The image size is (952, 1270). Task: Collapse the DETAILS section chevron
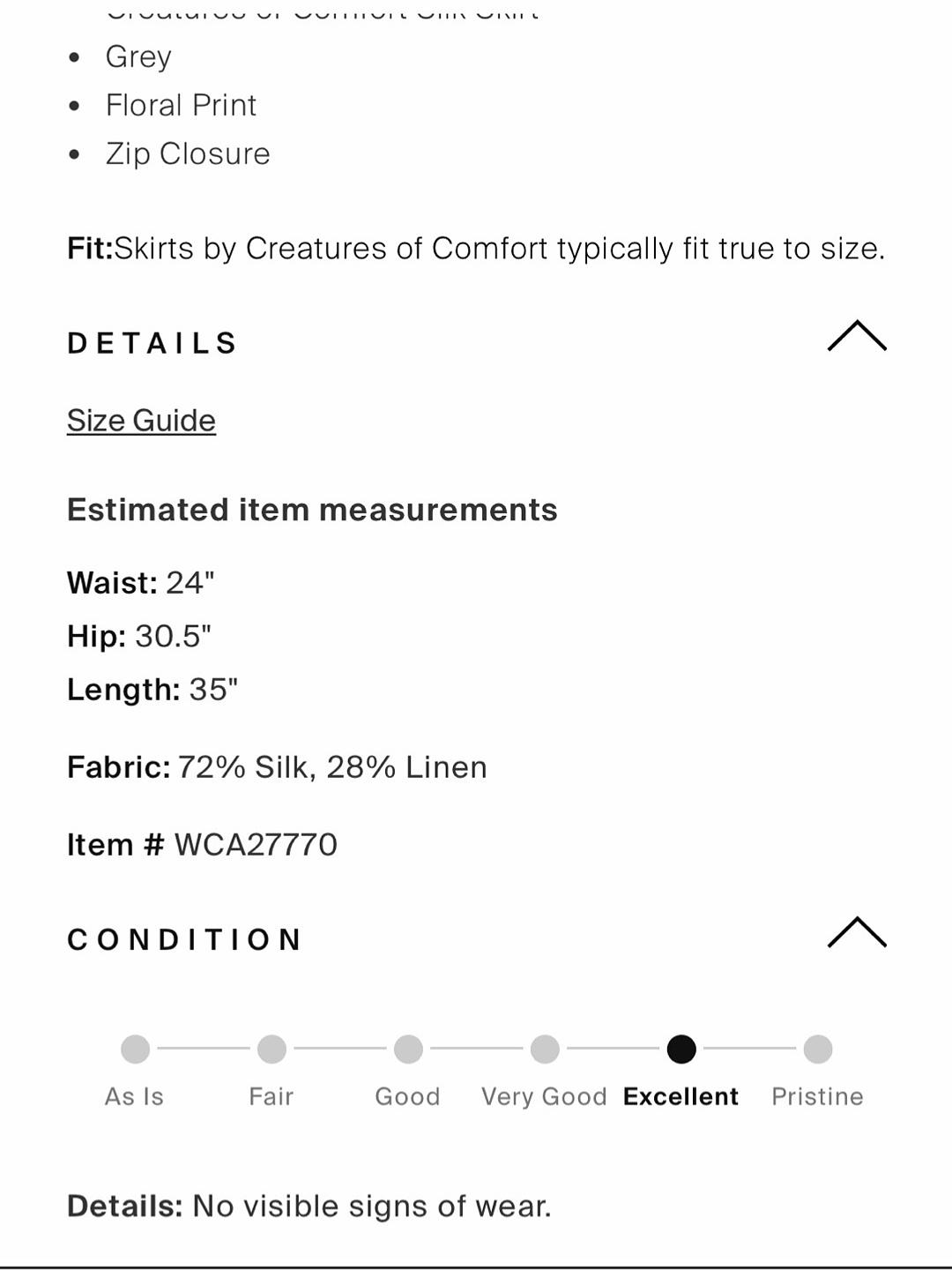coord(857,336)
